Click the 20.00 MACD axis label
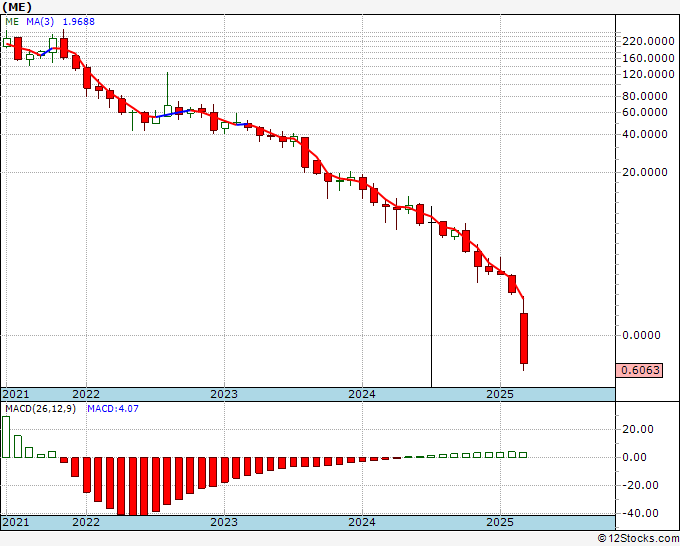680x546 pixels. [x=638, y=429]
